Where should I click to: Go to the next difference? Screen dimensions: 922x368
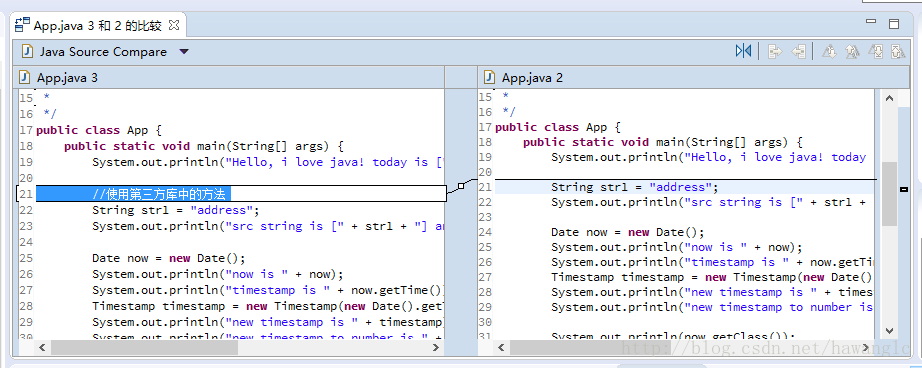pyautogui.click(x=829, y=52)
